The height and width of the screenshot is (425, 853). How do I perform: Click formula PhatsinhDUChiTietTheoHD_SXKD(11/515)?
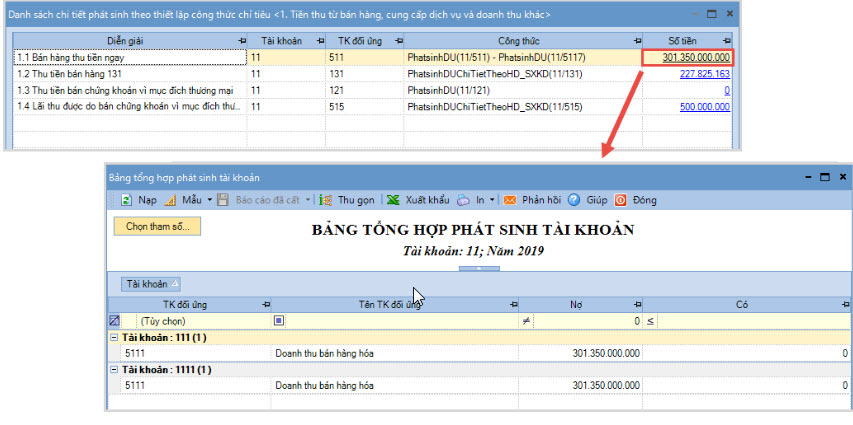pyautogui.click(x=495, y=107)
